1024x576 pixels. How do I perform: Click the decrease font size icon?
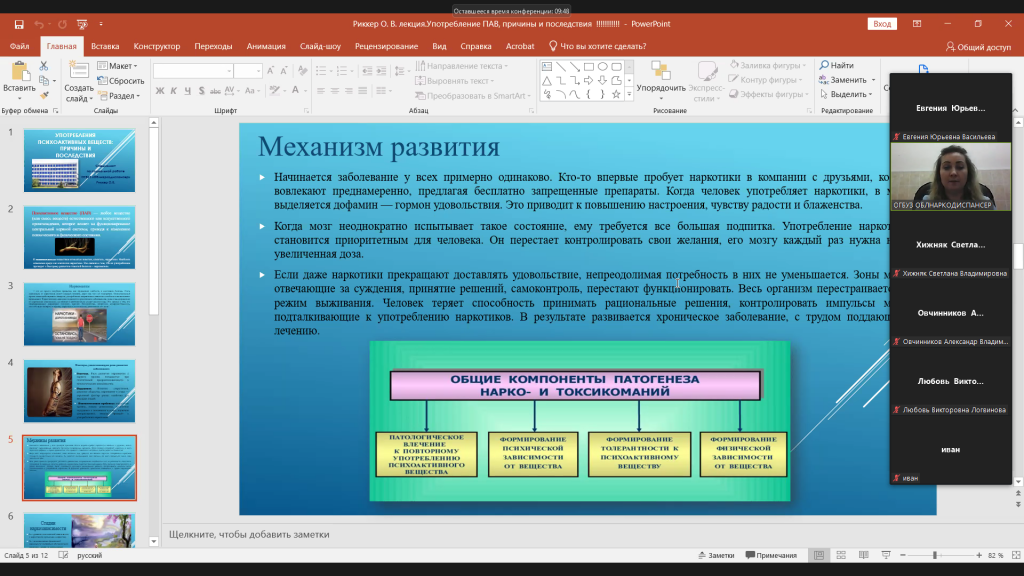[284, 71]
